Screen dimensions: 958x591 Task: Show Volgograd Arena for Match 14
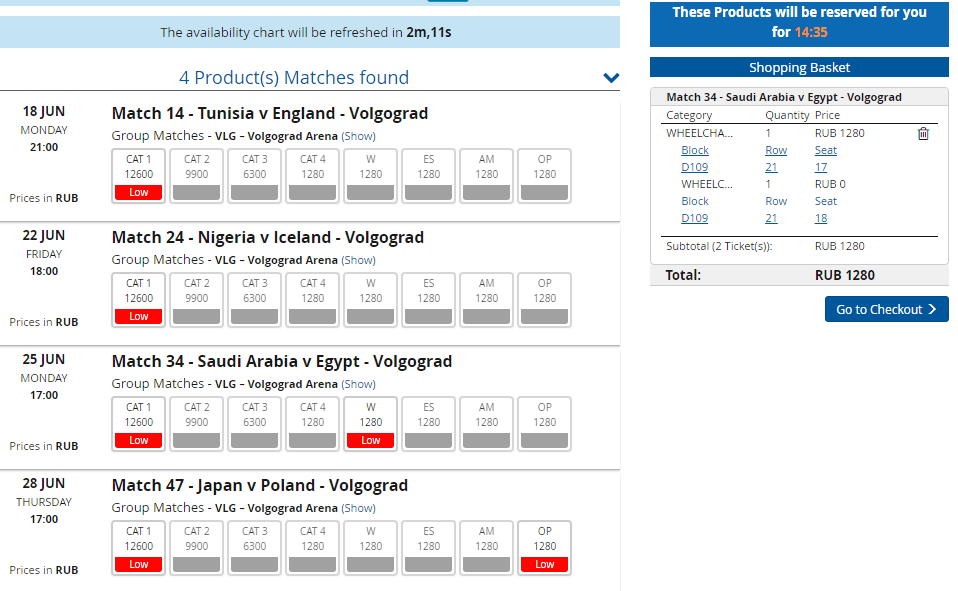point(359,136)
